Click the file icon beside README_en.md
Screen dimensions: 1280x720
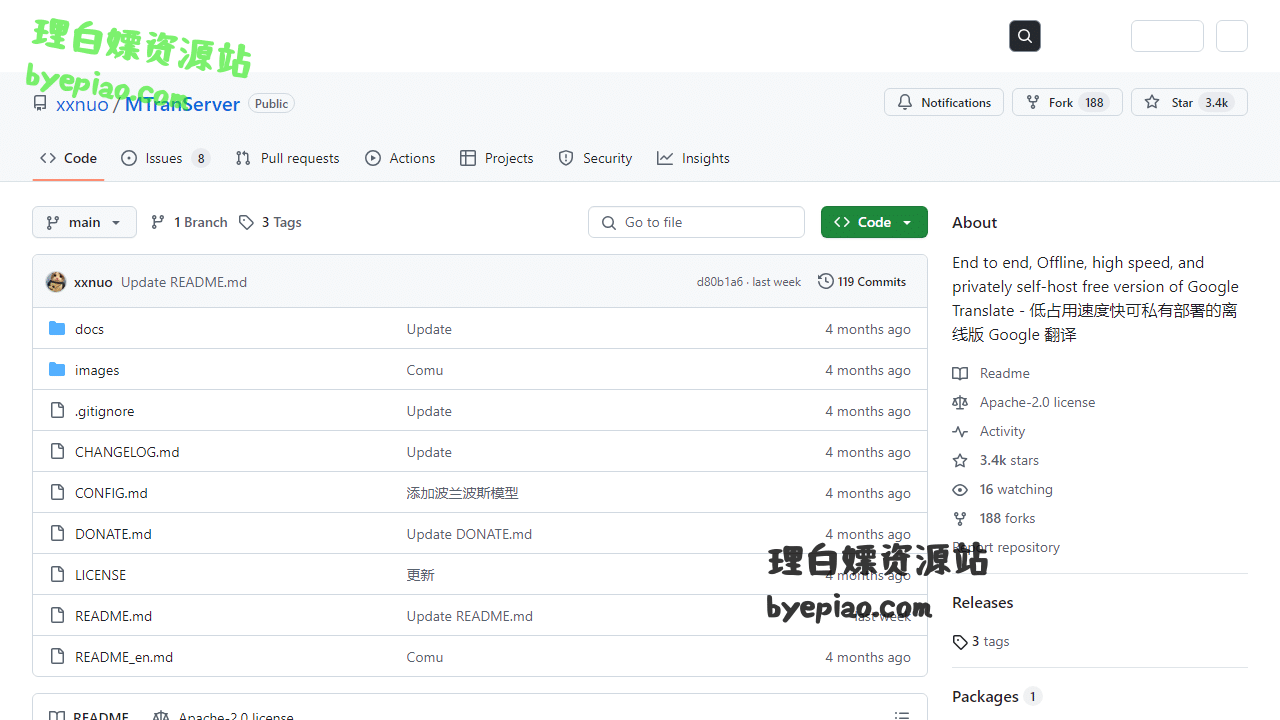[x=57, y=657]
